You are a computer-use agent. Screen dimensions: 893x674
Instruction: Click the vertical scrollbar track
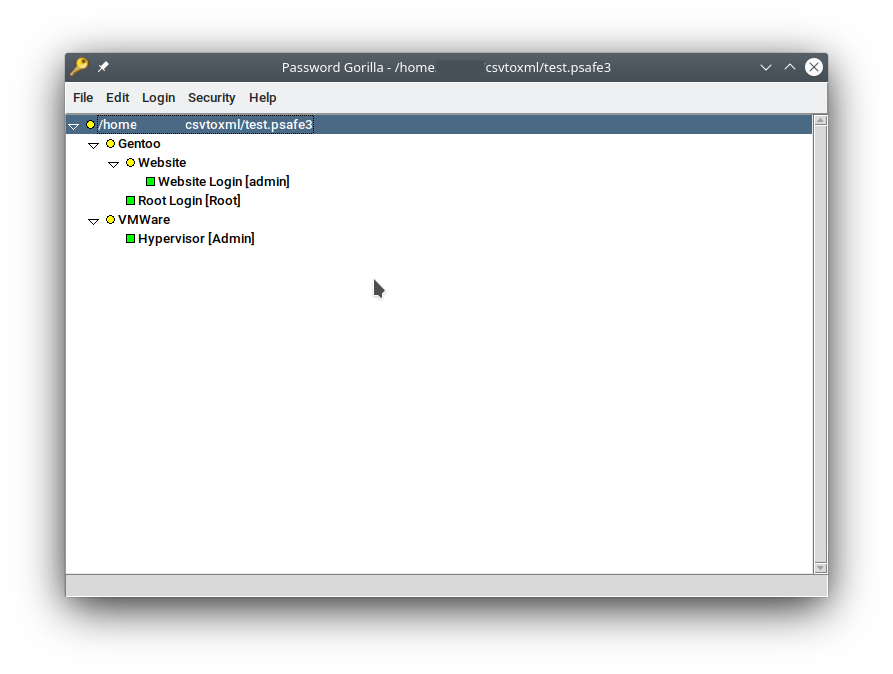[821, 344]
